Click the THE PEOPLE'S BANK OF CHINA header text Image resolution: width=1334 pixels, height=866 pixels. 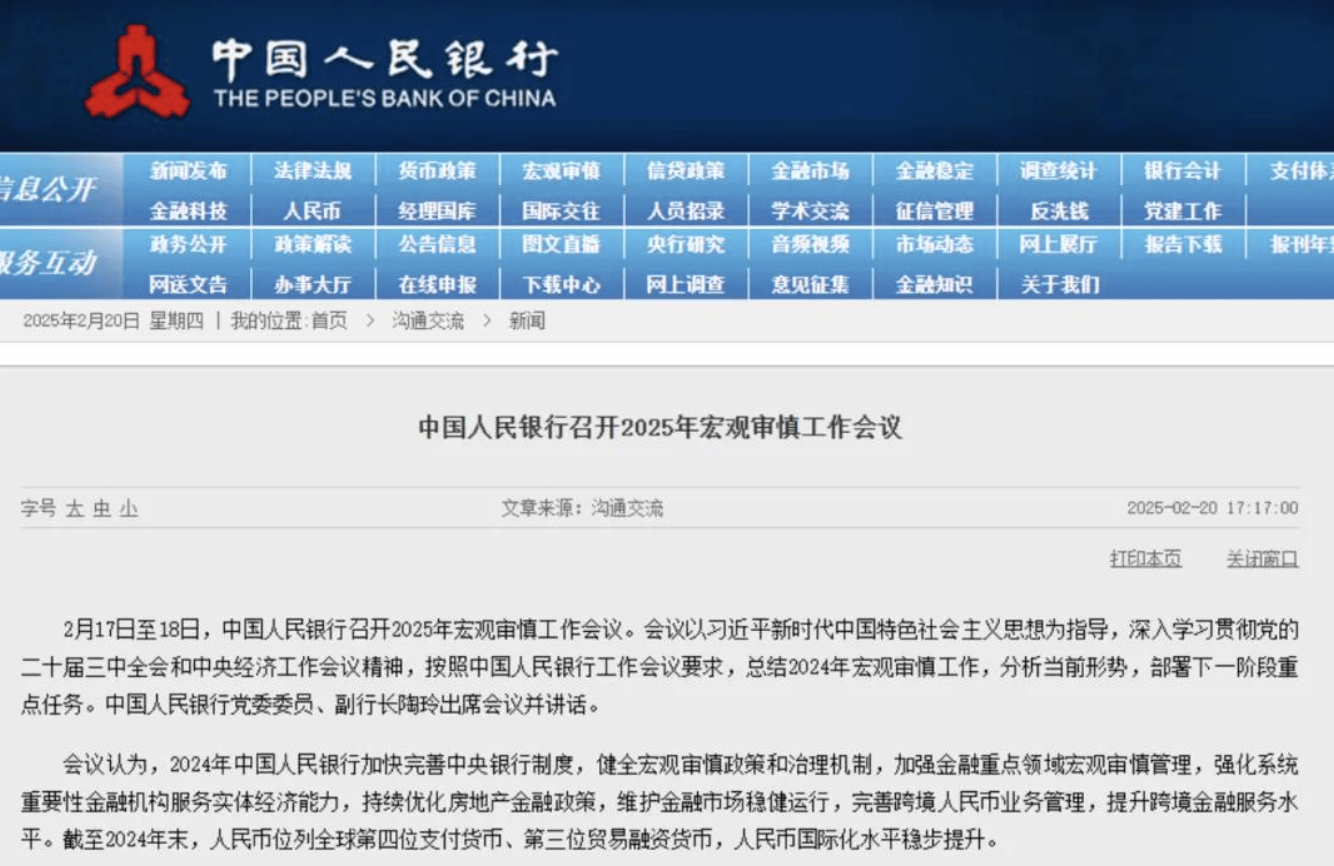pyautogui.click(x=385, y=98)
